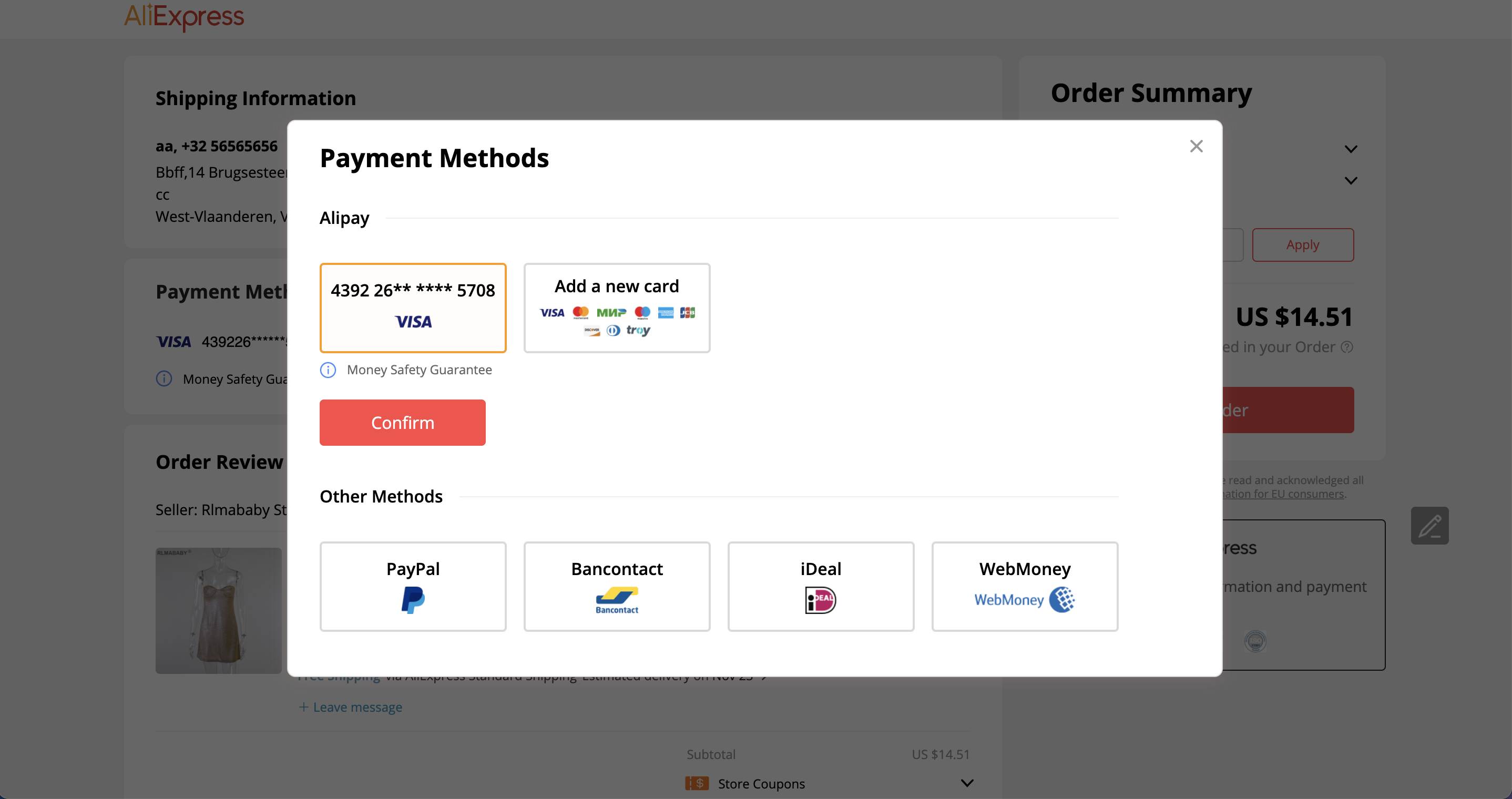This screenshot has width=1512, height=799.
Task: Click Diners Club icon in new card
Action: click(x=613, y=331)
